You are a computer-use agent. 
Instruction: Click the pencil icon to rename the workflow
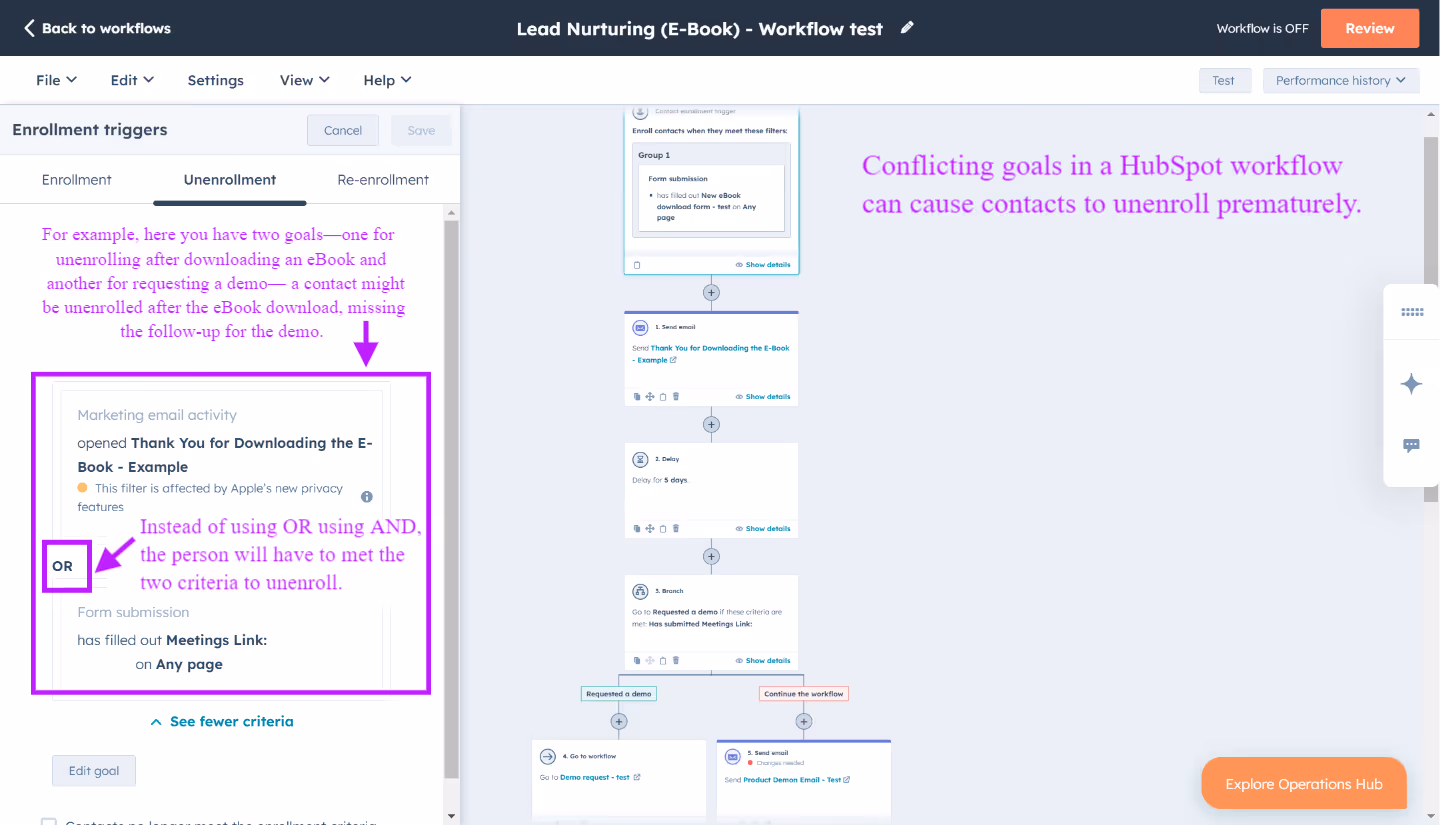907,28
